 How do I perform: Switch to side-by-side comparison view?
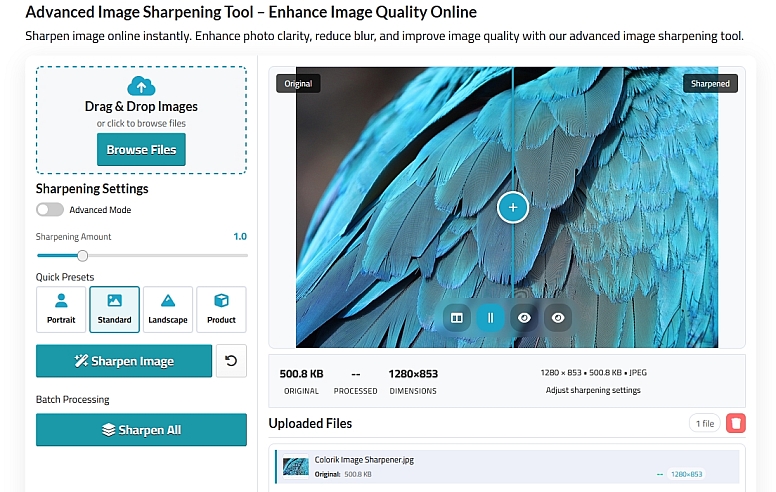tap(456, 318)
